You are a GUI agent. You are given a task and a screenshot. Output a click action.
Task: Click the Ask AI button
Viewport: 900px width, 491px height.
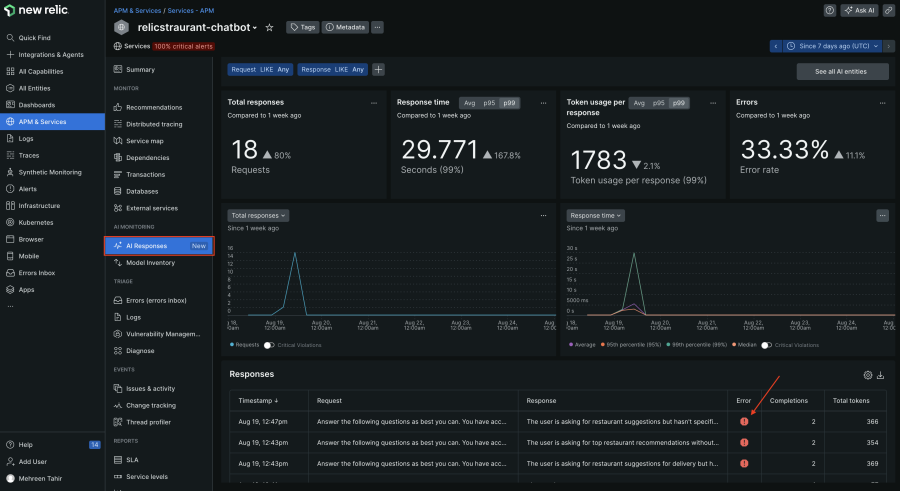tap(859, 10)
